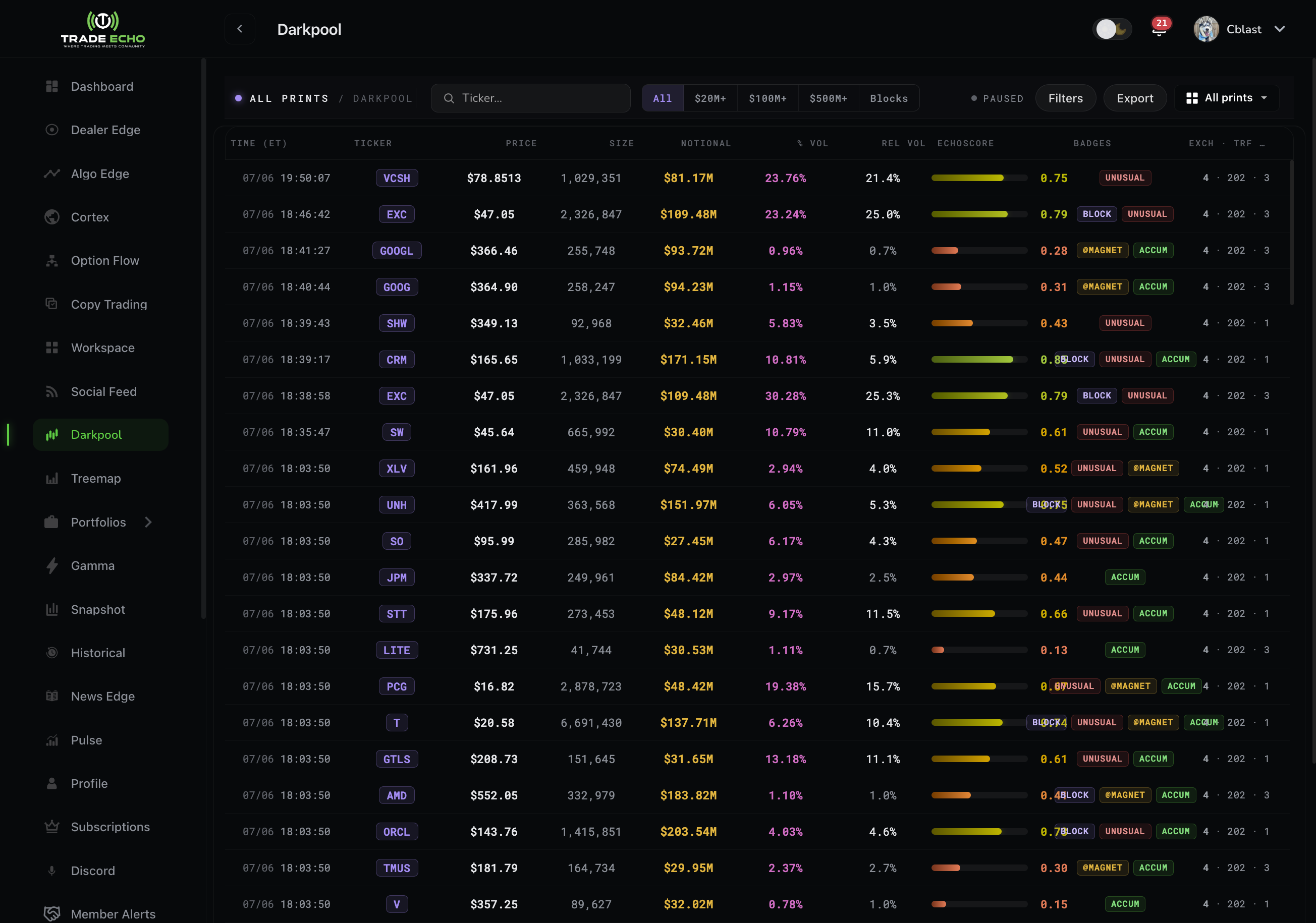Focus the Ticker search field
The image size is (1316, 923).
(x=531, y=98)
